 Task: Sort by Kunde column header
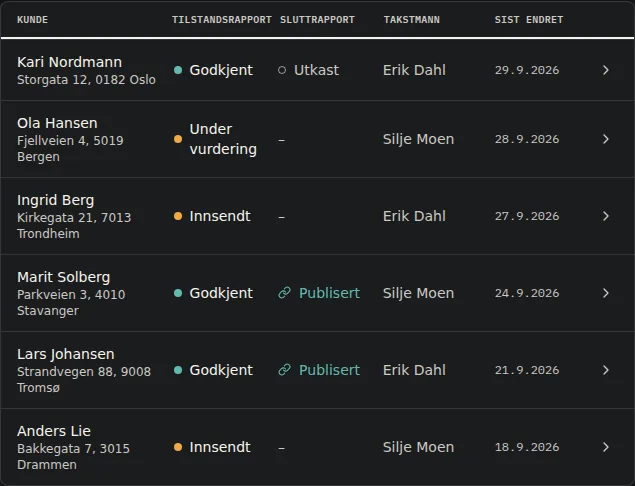pos(32,19)
